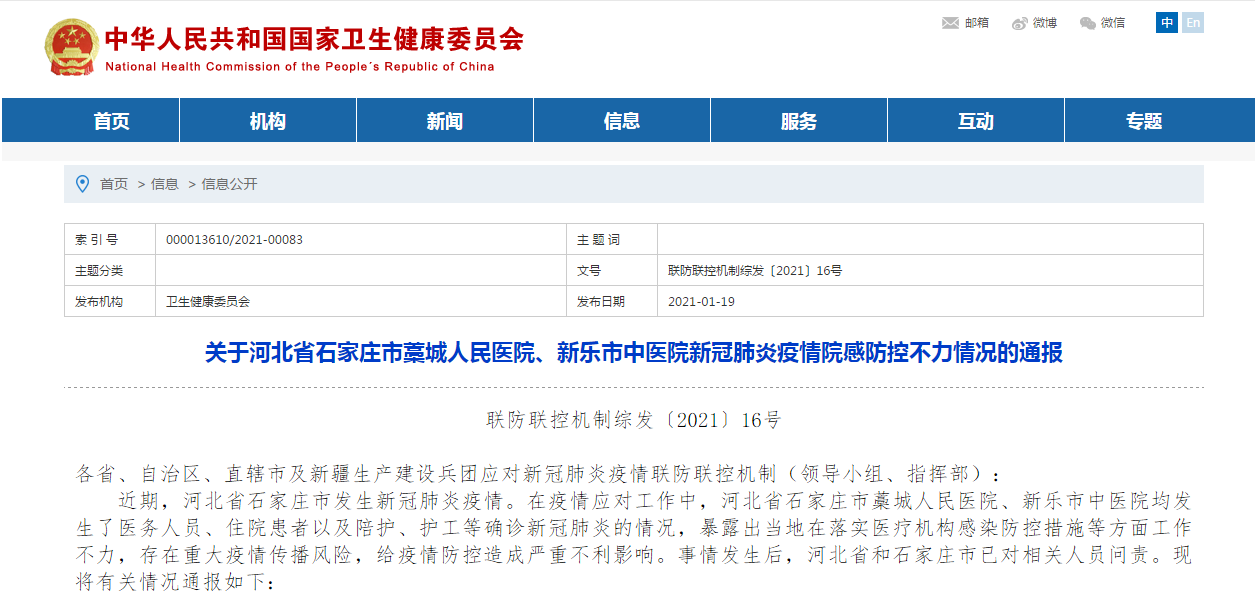
Task: Click the 信息 breadcrumb link
Action: point(165,184)
